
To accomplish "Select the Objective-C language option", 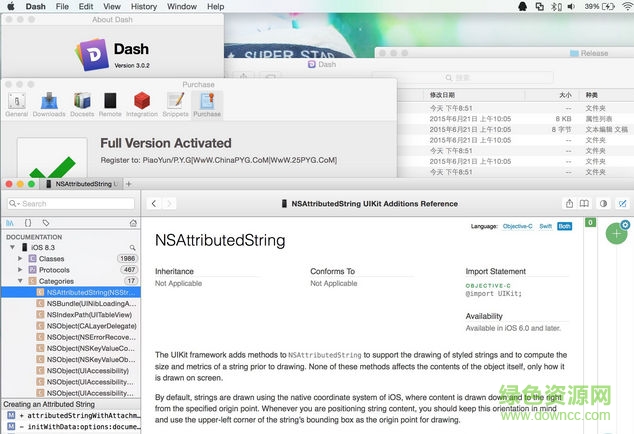I will (517, 226).
